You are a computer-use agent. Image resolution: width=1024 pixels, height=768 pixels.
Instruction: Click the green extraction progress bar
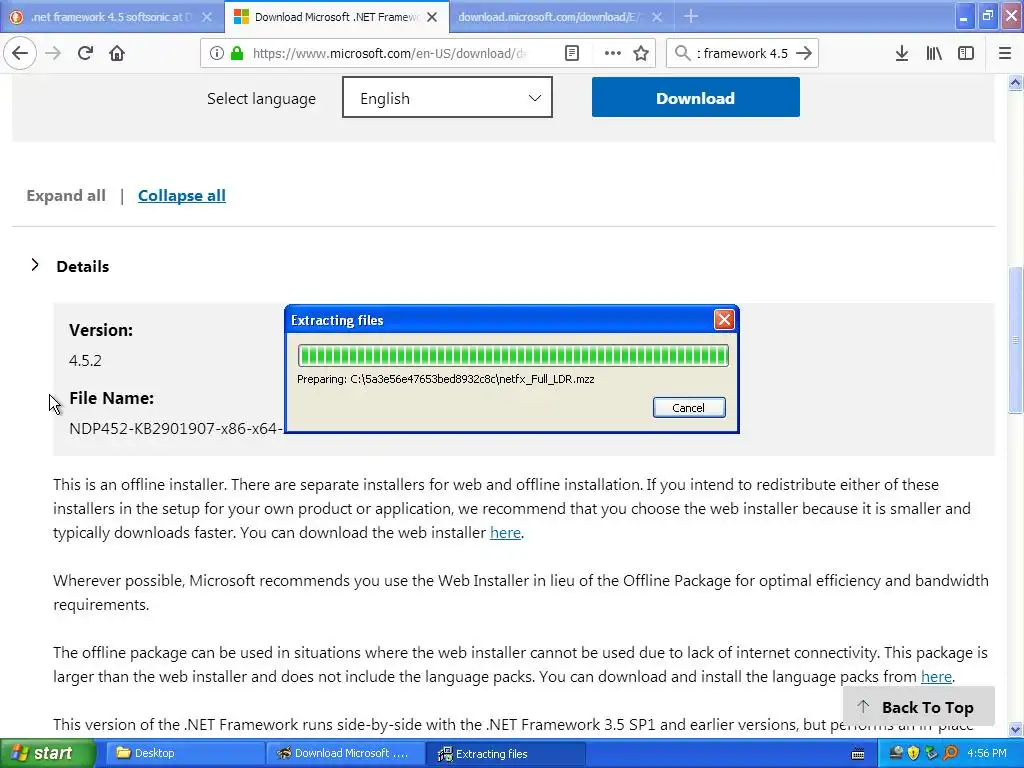513,355
